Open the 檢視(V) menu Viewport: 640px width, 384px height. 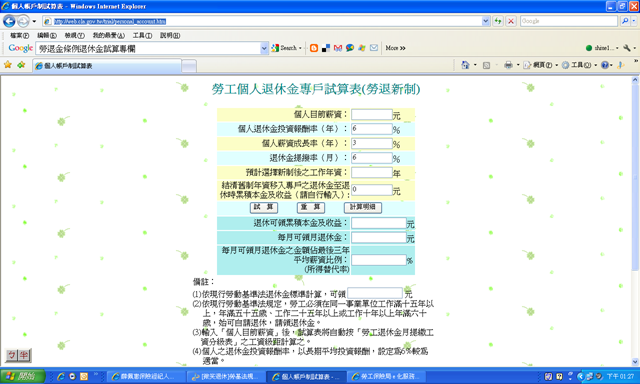pyautogui.click(x=75, y=36)
